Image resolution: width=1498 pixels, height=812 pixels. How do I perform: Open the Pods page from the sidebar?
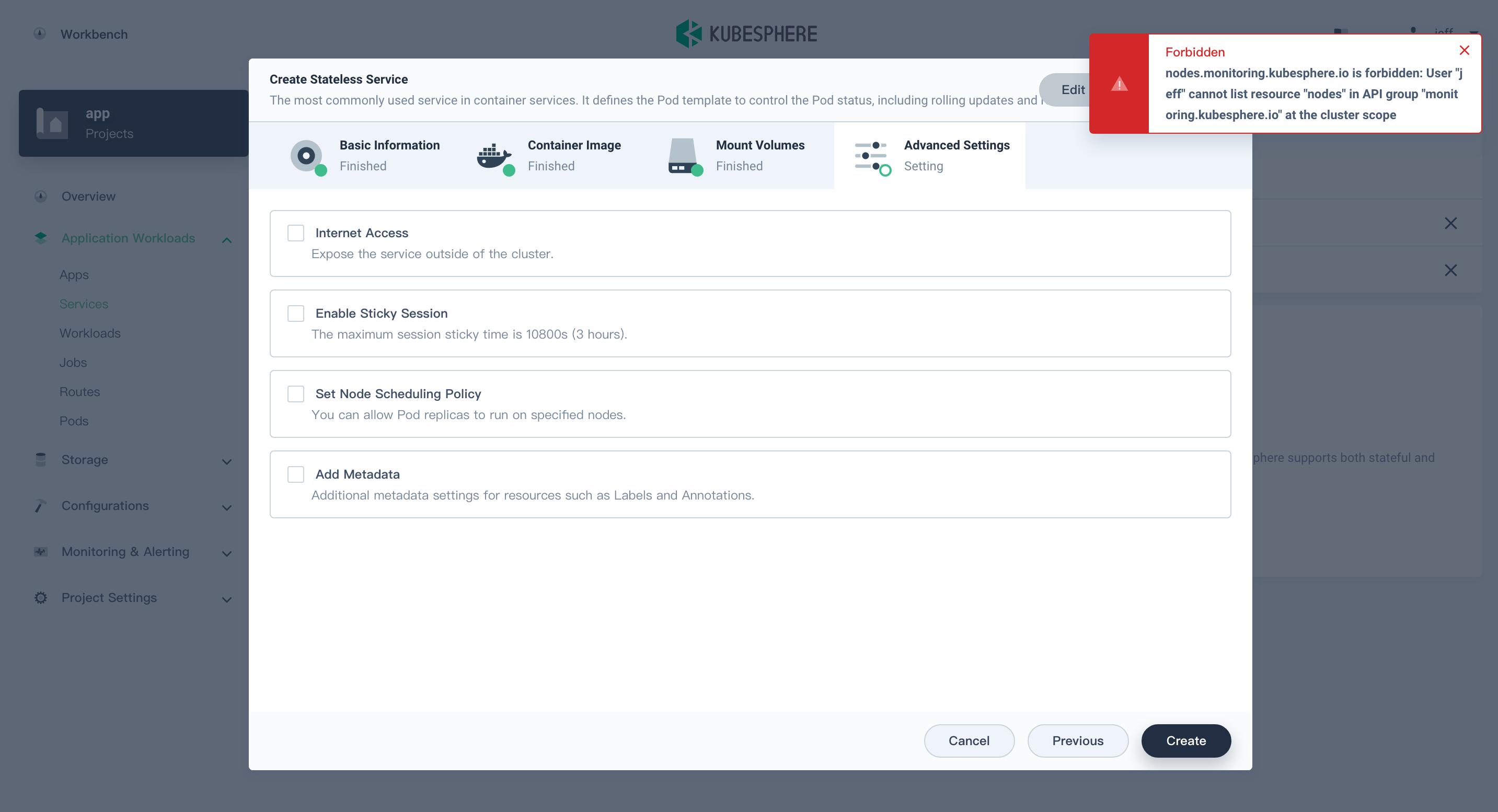click(73, 420)
